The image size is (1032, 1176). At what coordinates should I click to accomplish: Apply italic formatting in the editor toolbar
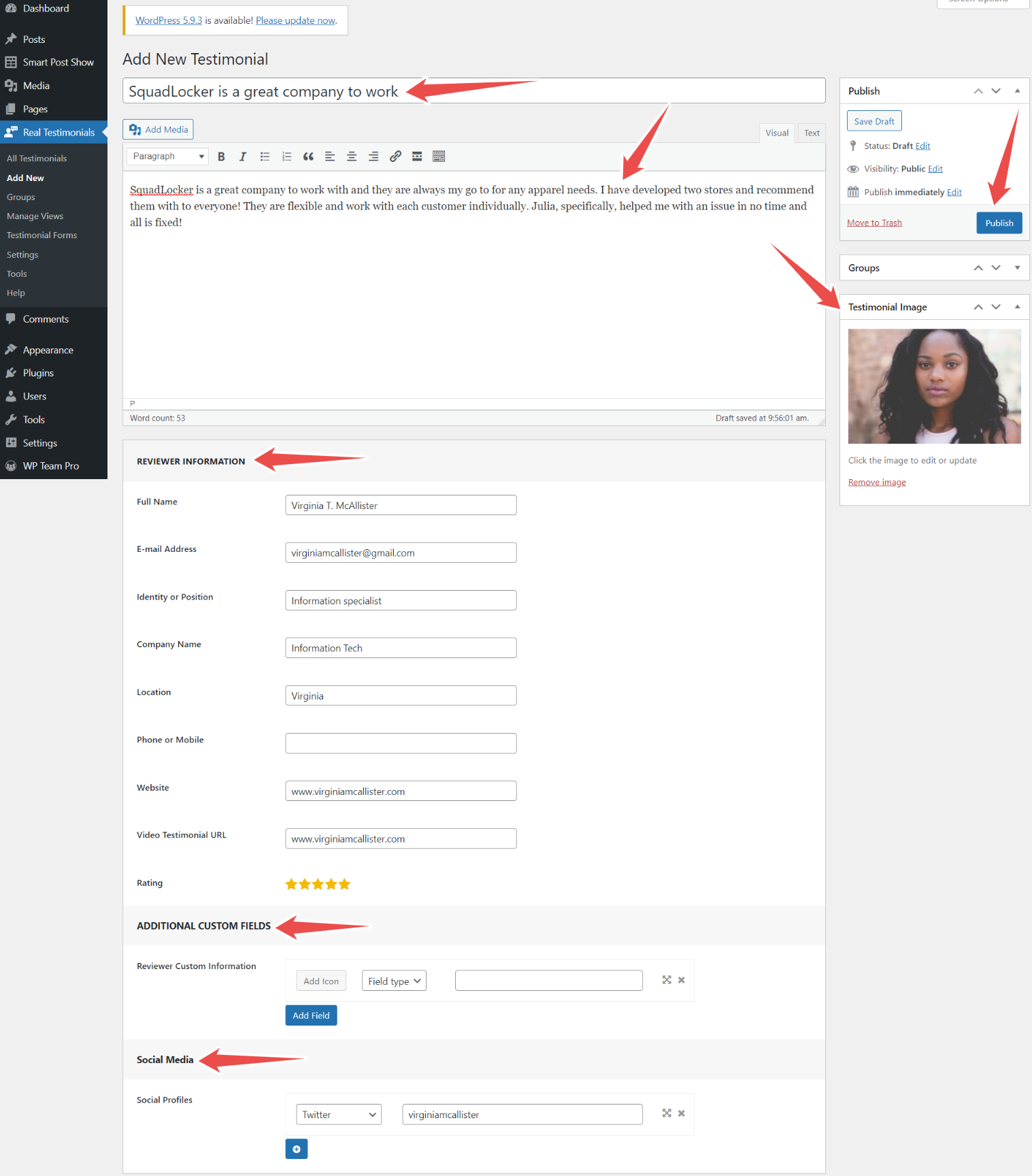pyautogui.click(x=243, y=157)
